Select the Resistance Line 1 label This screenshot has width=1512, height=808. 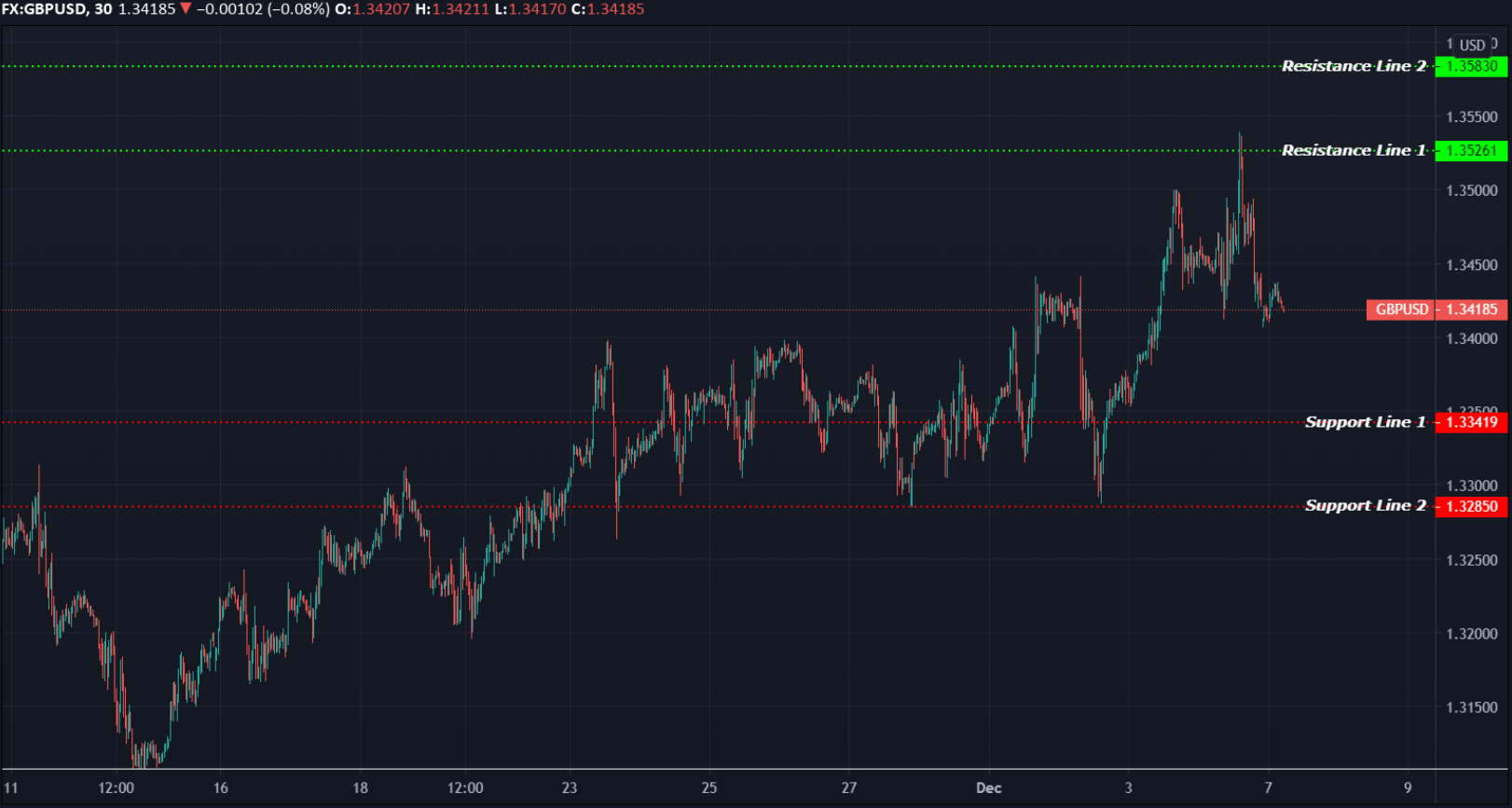[1354, 150]
